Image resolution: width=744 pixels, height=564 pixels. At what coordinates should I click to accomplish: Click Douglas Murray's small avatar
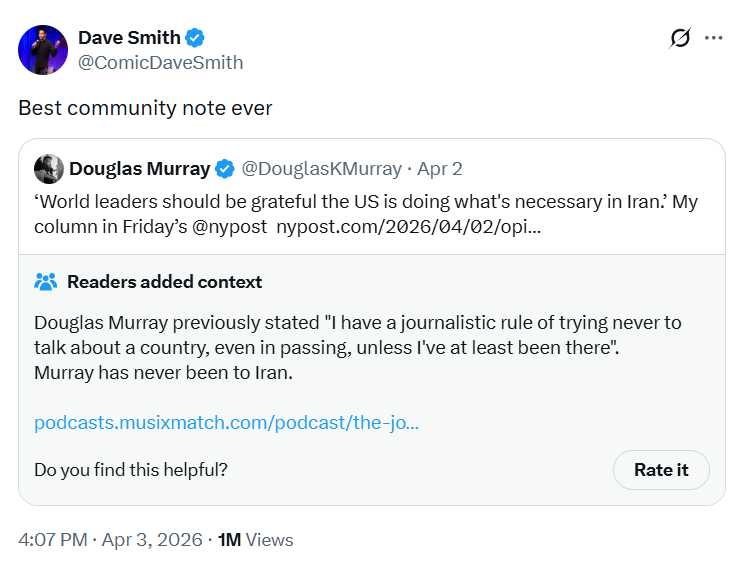point(48,168)
